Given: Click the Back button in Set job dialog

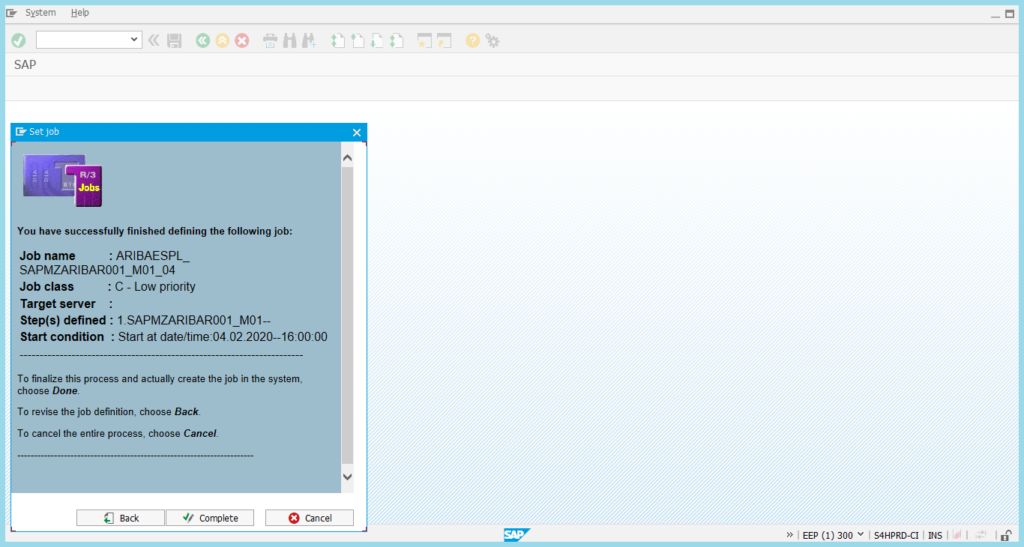Looking at the screenshot, I should [x=120, y=518].
